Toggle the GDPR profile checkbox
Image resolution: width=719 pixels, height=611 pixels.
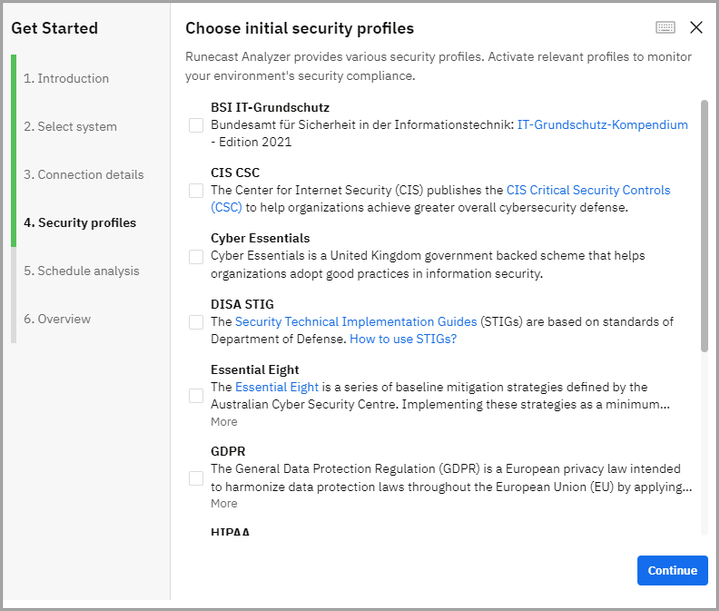196,478
